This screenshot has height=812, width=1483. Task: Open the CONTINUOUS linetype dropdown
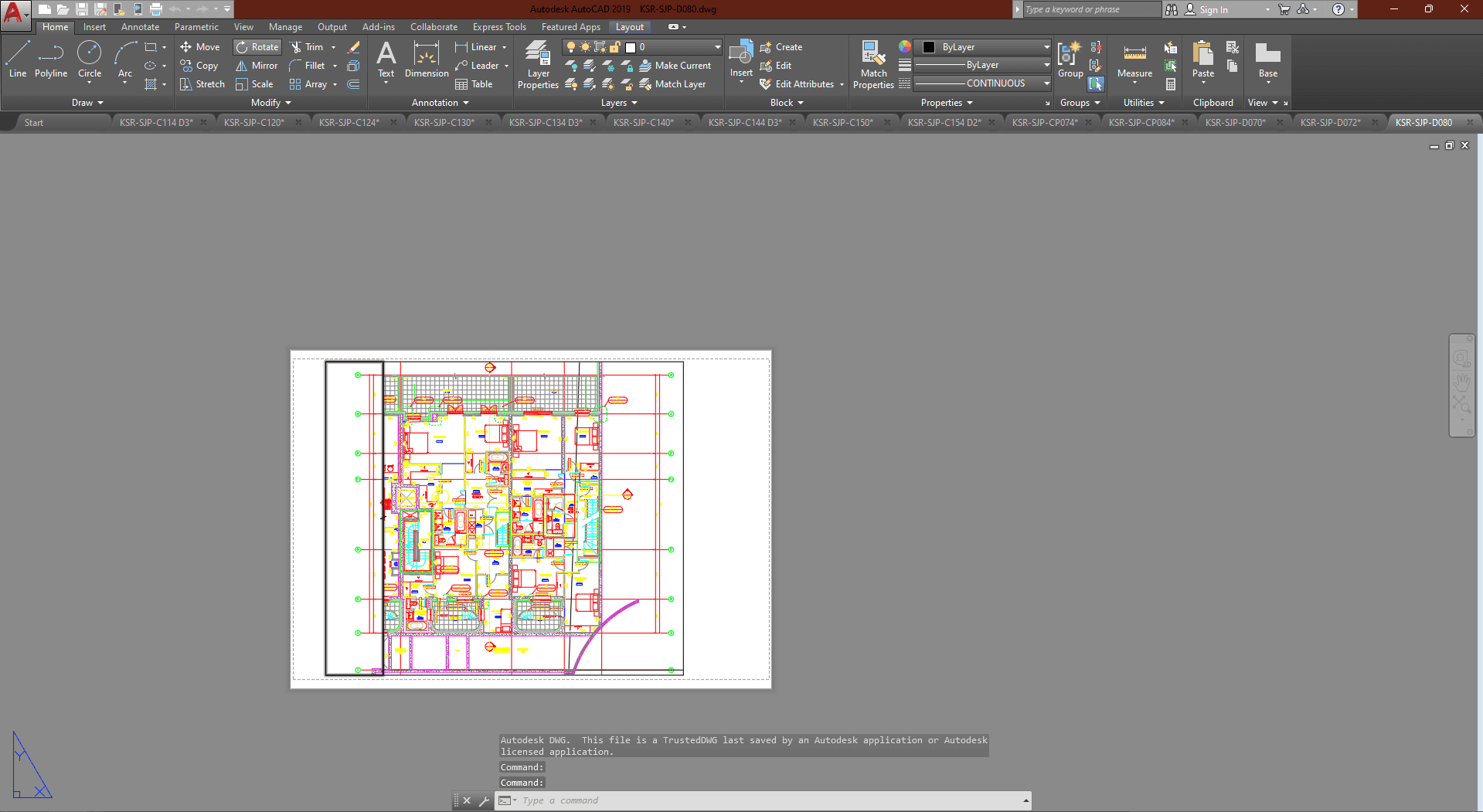click(981, 83)
